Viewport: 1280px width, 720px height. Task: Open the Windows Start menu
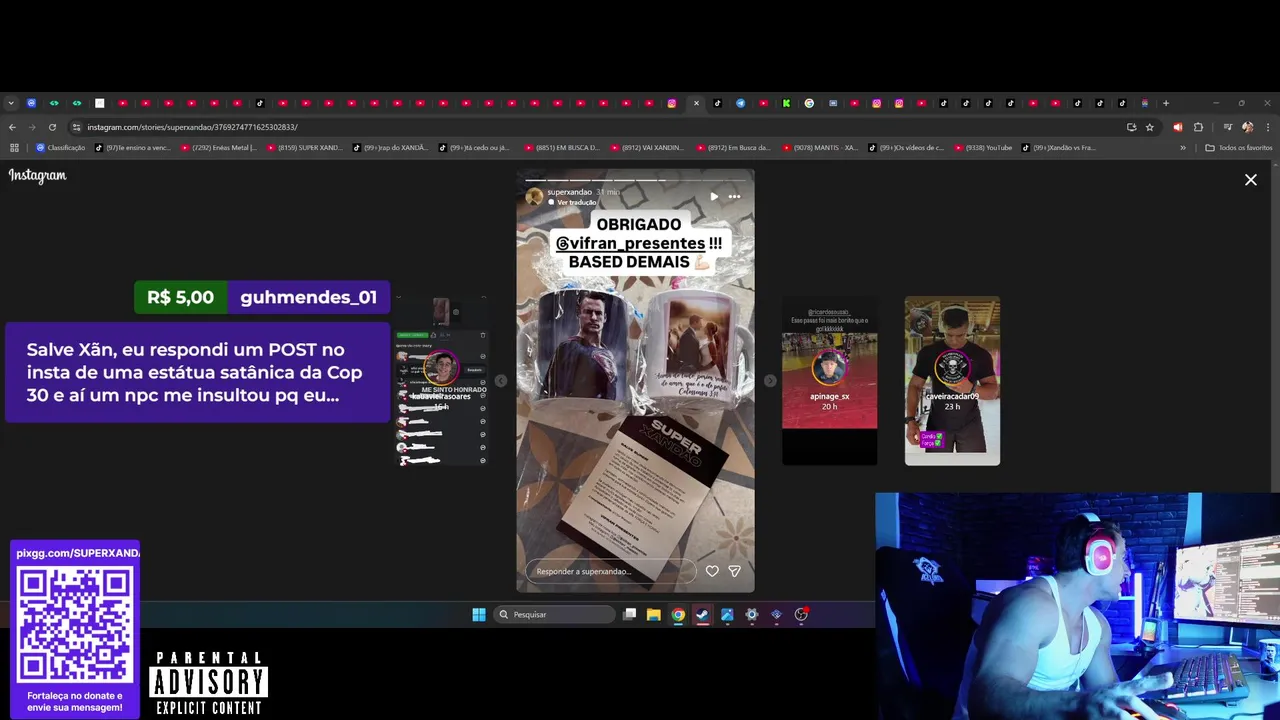tap(479, 614)
